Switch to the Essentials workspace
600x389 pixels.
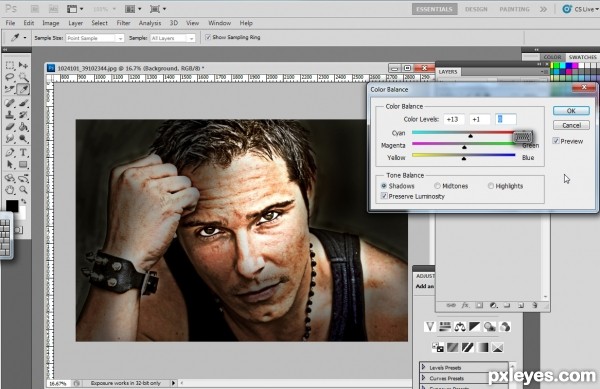coord(434,9)
